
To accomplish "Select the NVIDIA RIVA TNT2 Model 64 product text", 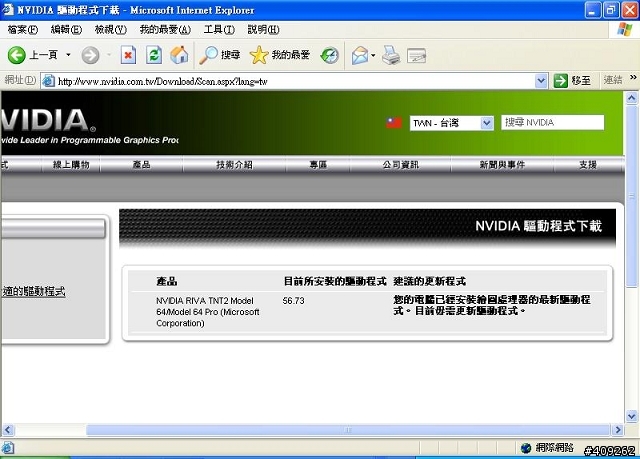I will pos(208,312).
